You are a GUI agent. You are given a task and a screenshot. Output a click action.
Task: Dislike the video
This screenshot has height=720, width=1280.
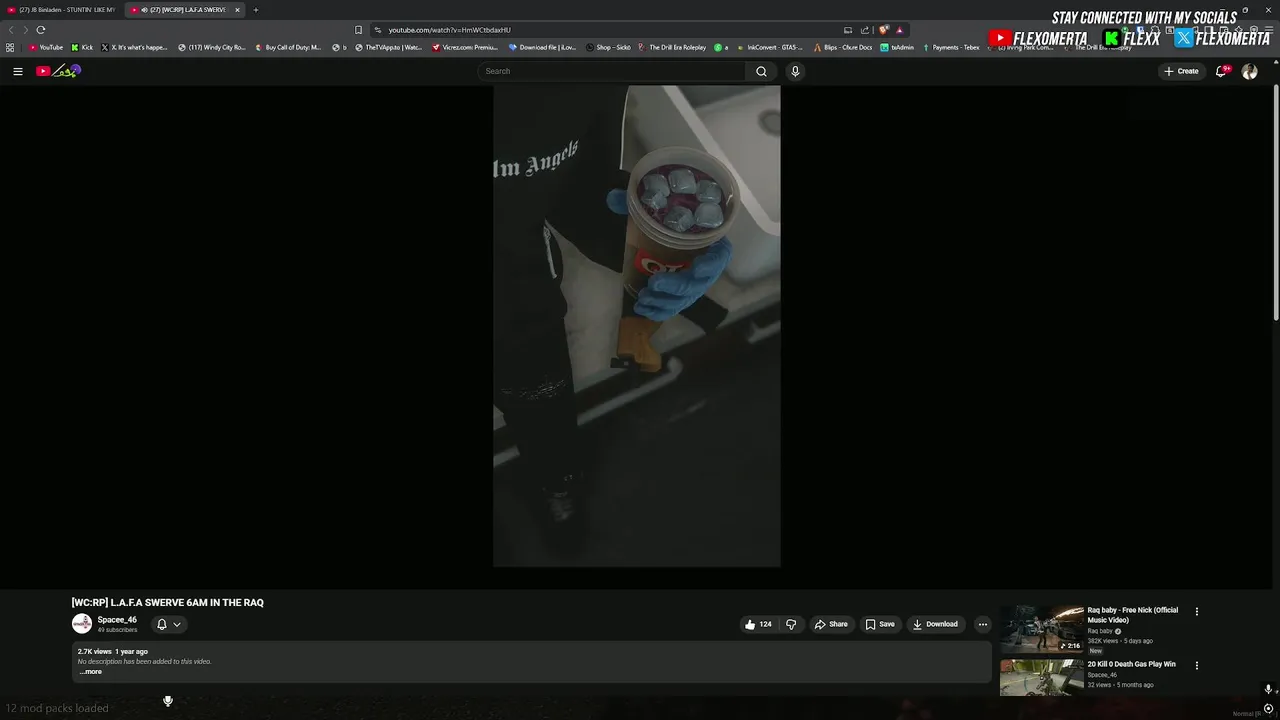(791, 624)
